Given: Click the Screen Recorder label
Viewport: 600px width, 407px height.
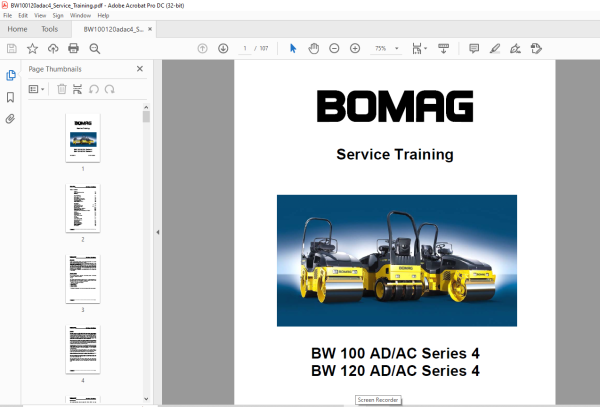Looking at the screenshot, I should tap(378, 400).
